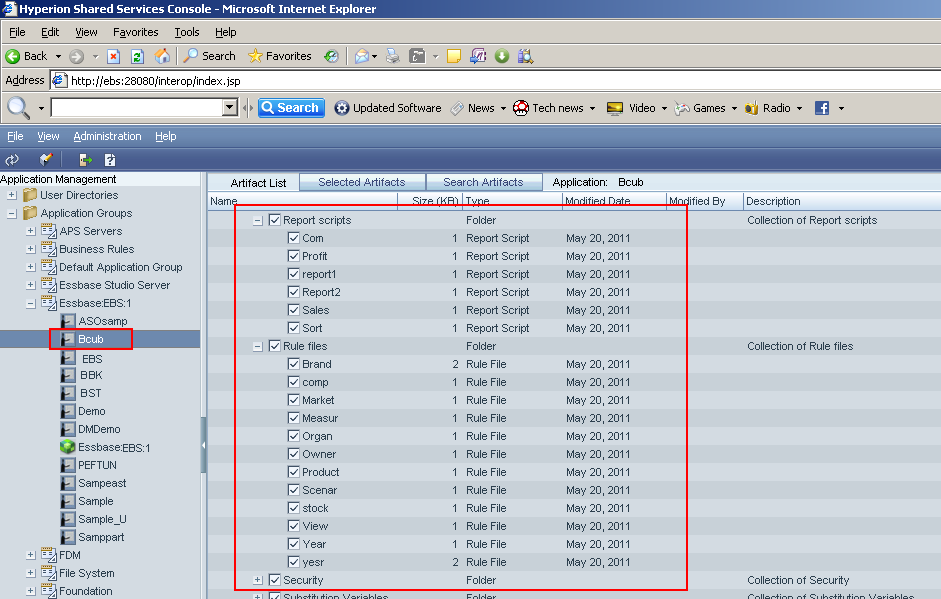
Task: Select the pencil Edit icon in the toolbar
Action: click(x=46, y=159)
